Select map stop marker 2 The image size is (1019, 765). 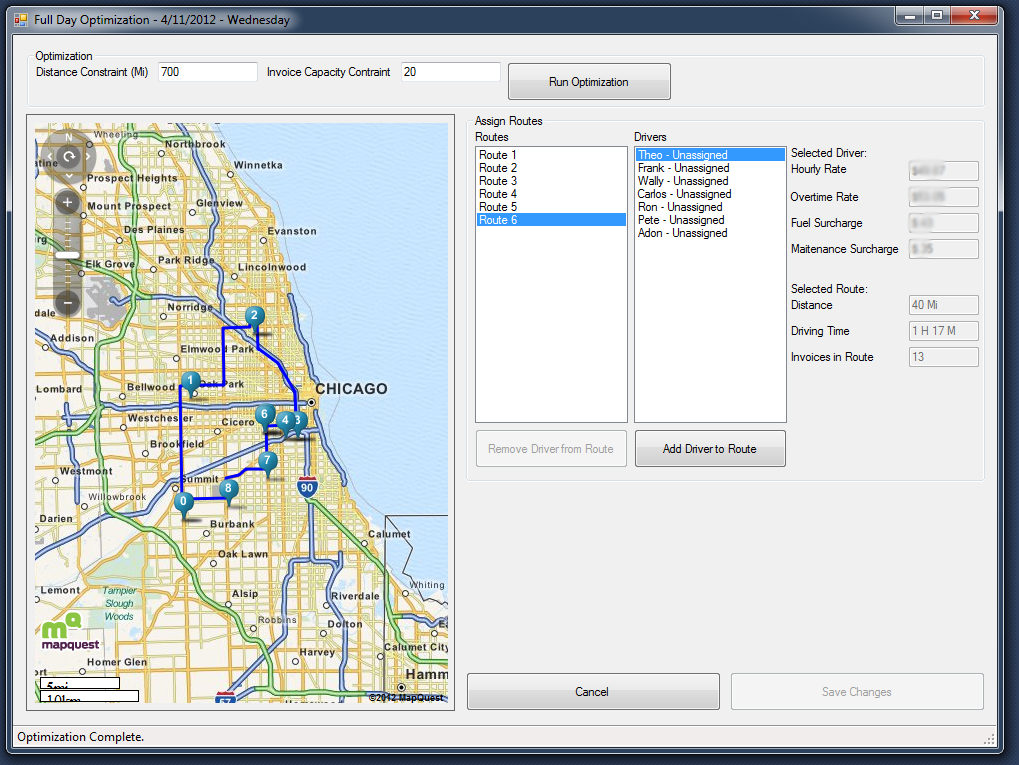click(x=254, y=317)
